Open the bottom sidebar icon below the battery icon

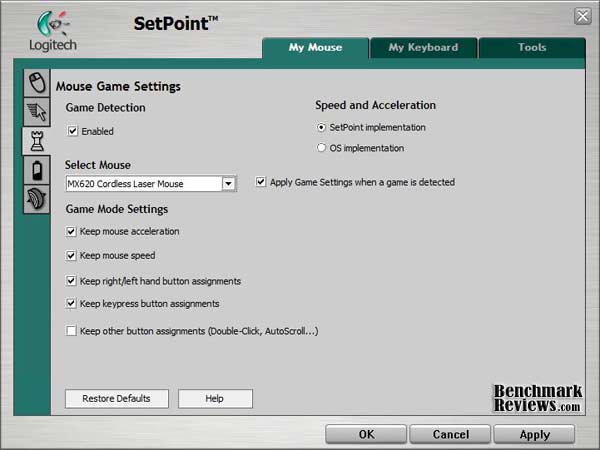pos(37,199)
